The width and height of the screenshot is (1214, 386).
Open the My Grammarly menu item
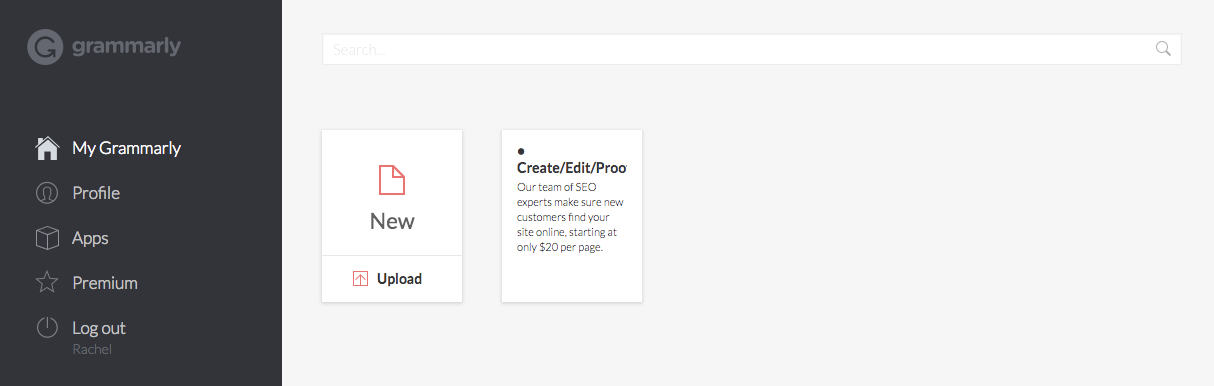pos(126,148)
